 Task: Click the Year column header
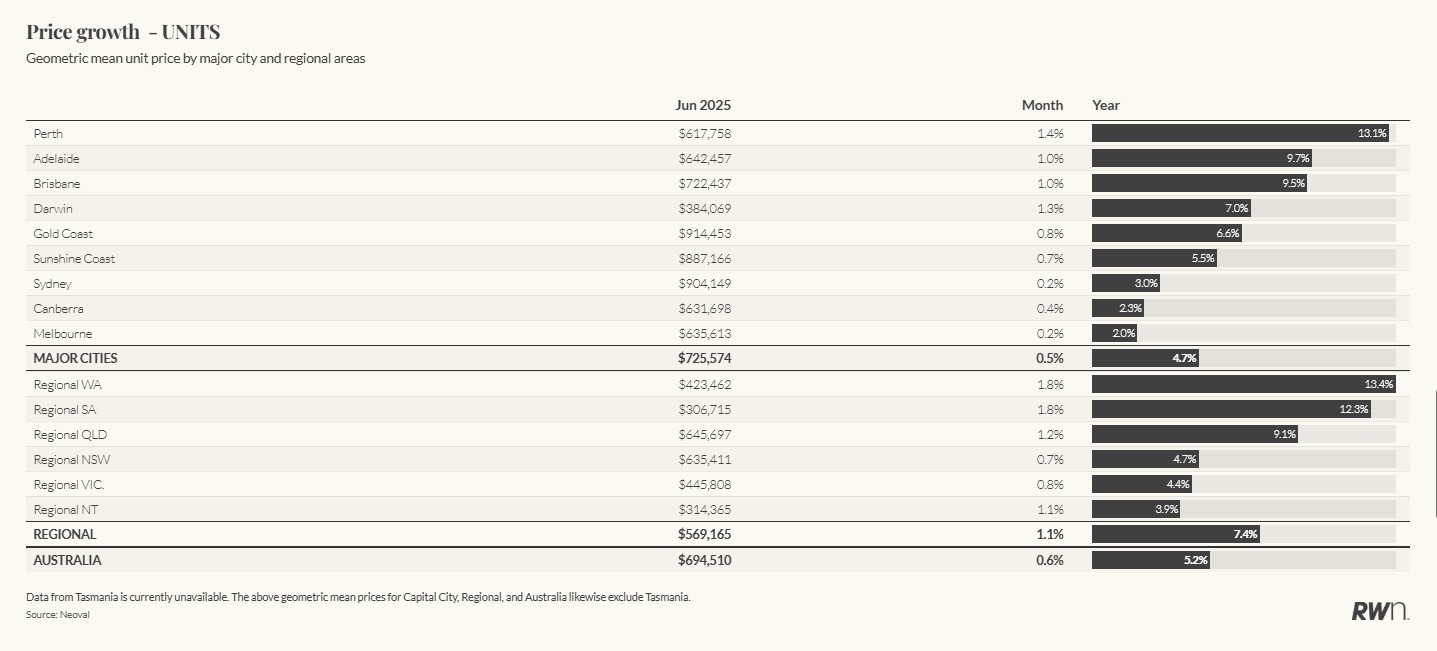pos(1106,105)
